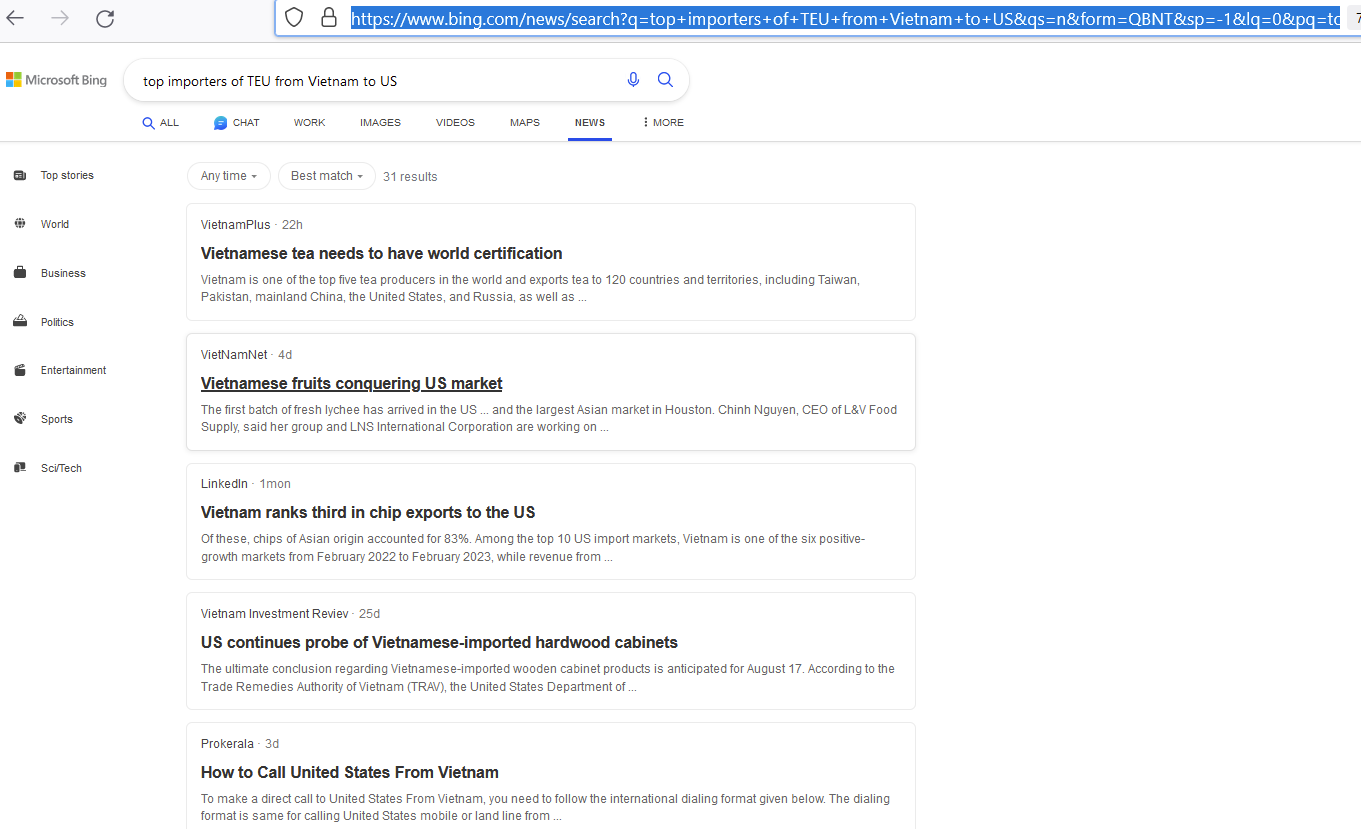
Task: Select the Sci/Tech icon
Action: tap(20, 468)
